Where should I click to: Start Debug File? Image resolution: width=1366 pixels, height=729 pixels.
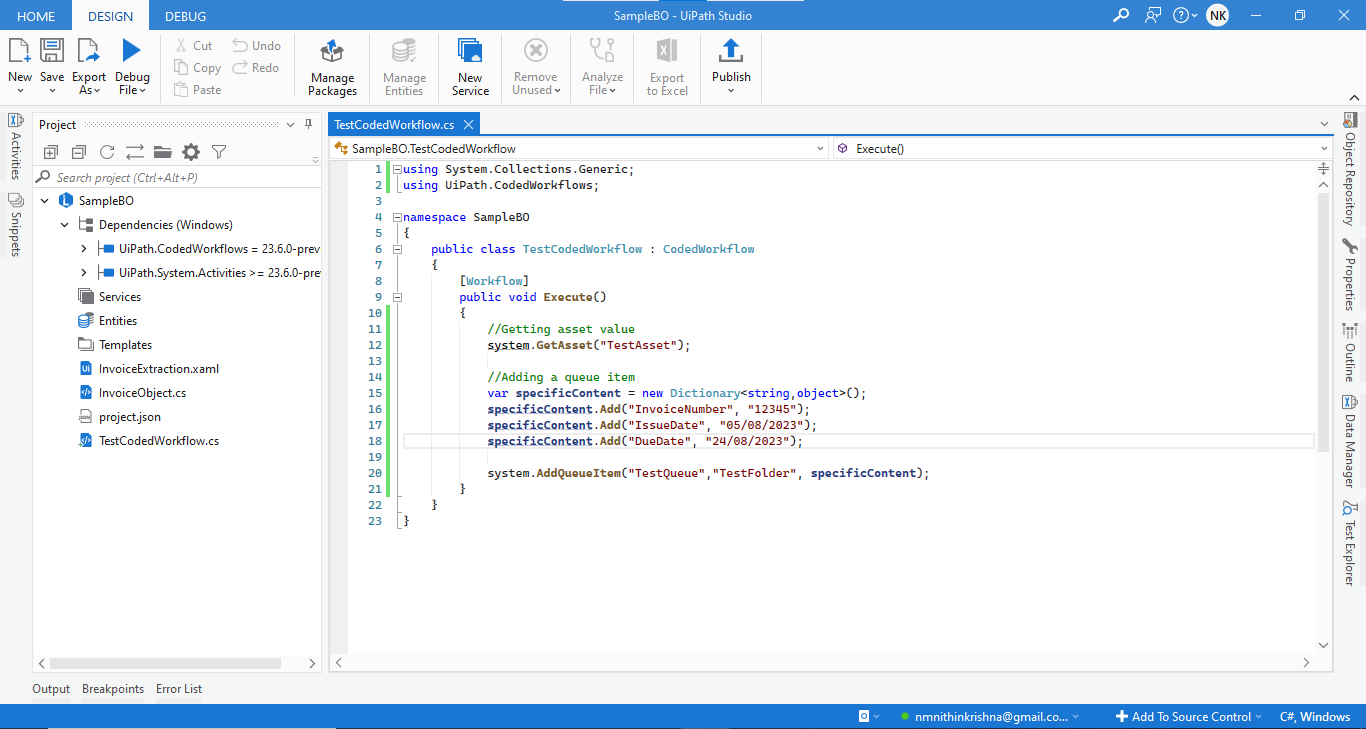132,66
